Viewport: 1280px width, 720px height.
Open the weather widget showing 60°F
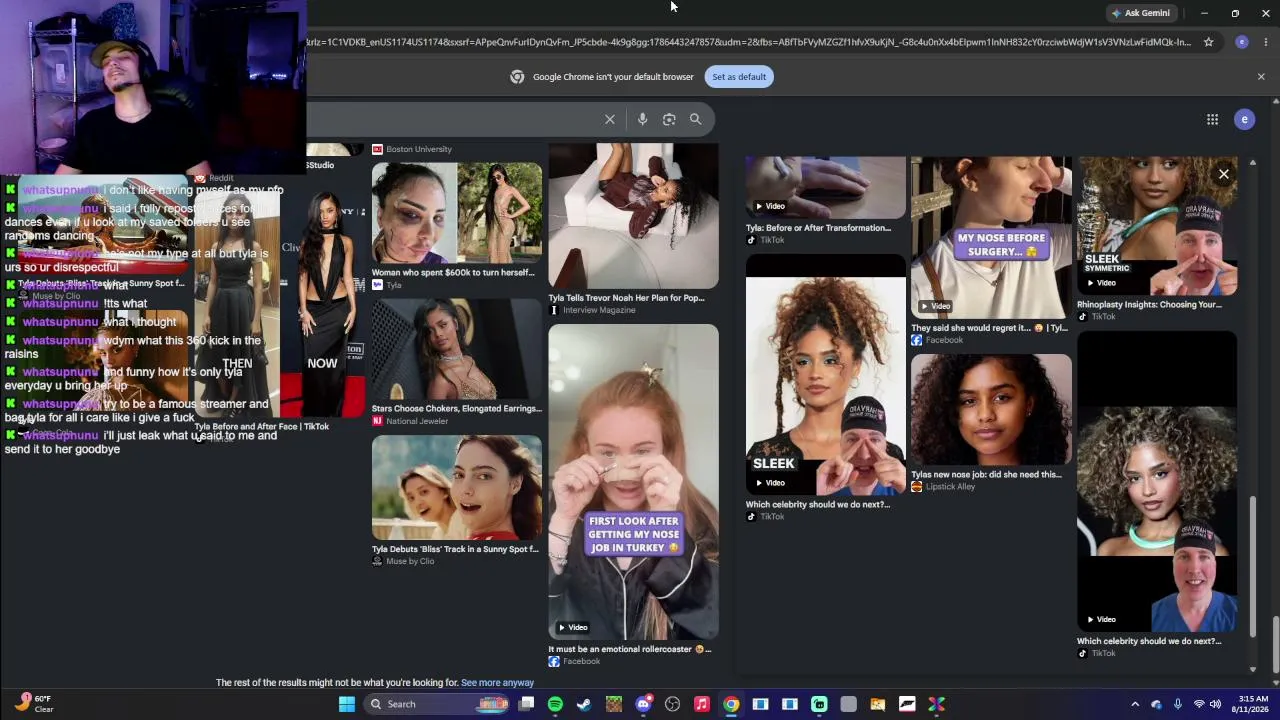click(34, 704)
